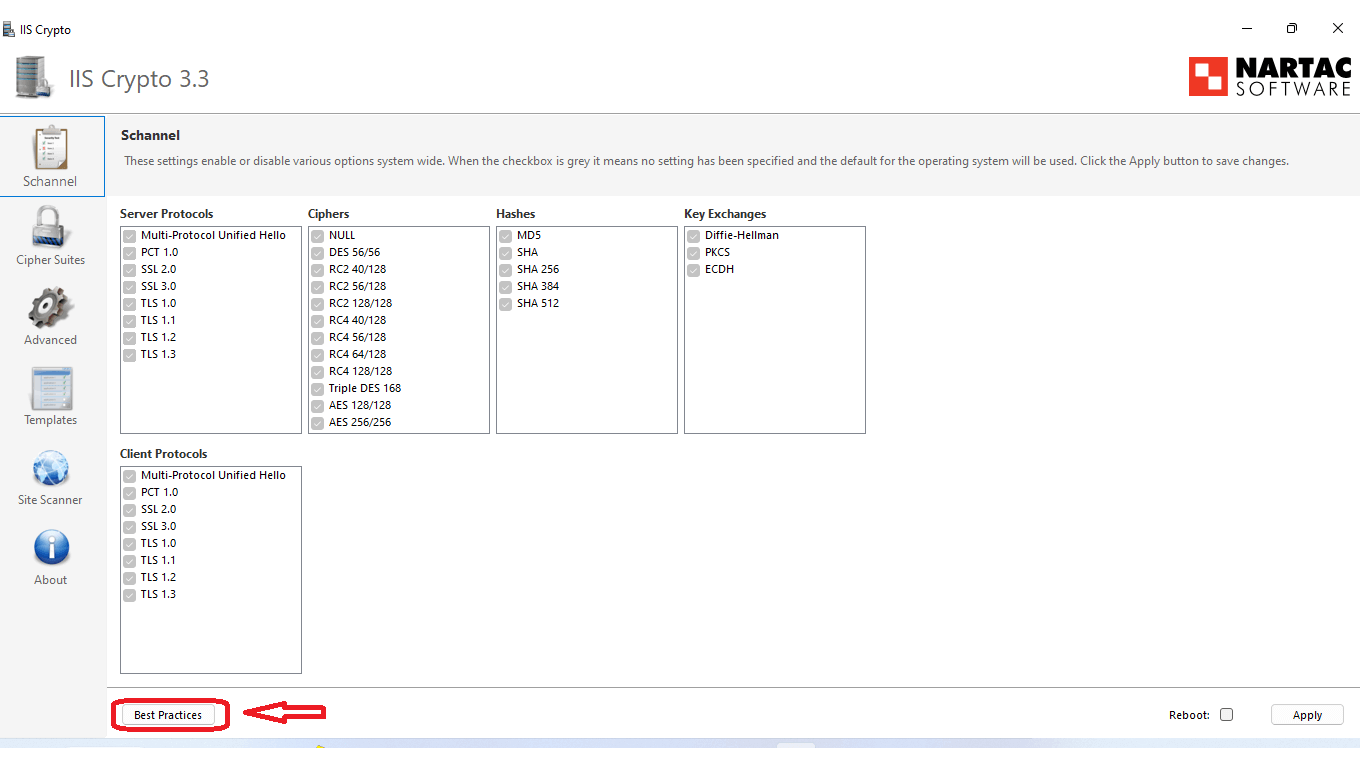
Task: Toggle Server Protocols PCT 1.0 checkbox
Action: tap(129, 253)
